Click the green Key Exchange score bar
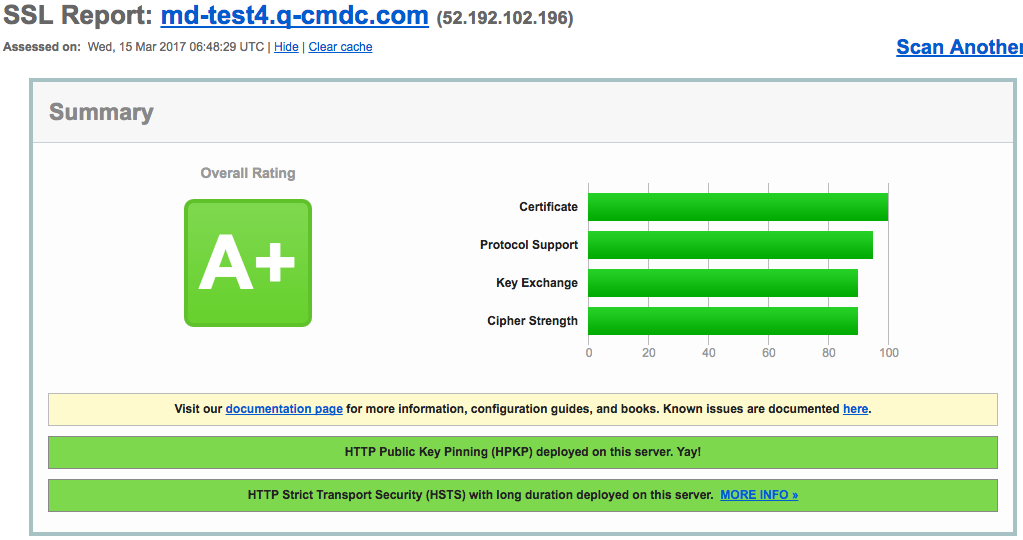The height and width of the screenshot is (540, 1023). pyautogui.click(x=722, y=283)
